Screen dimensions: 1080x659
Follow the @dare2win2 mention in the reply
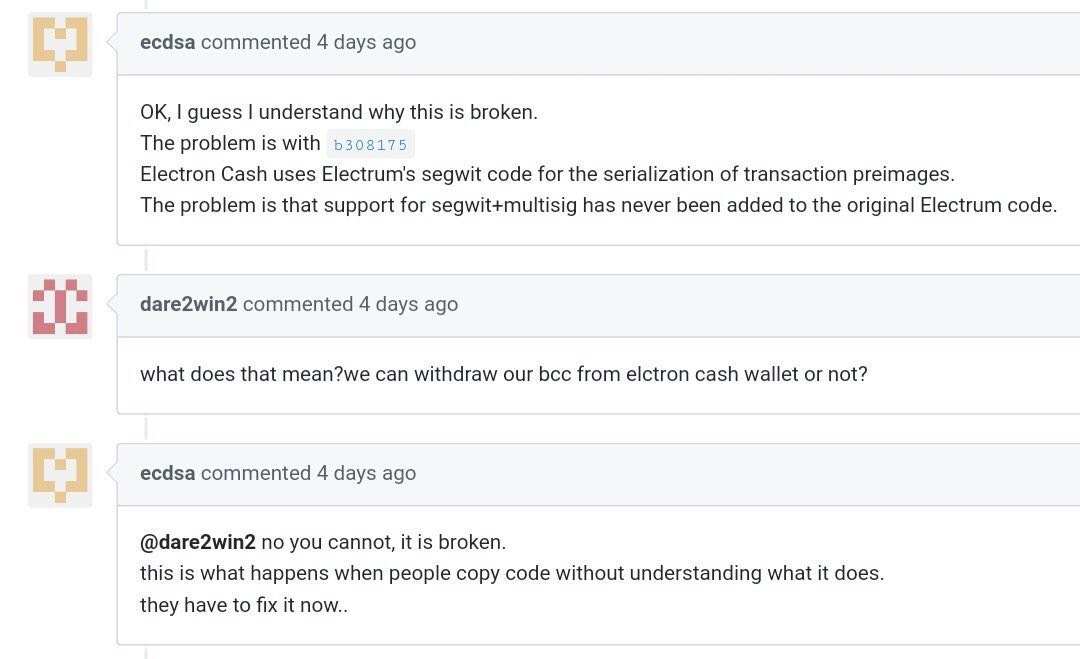click(x=198, y=542)
